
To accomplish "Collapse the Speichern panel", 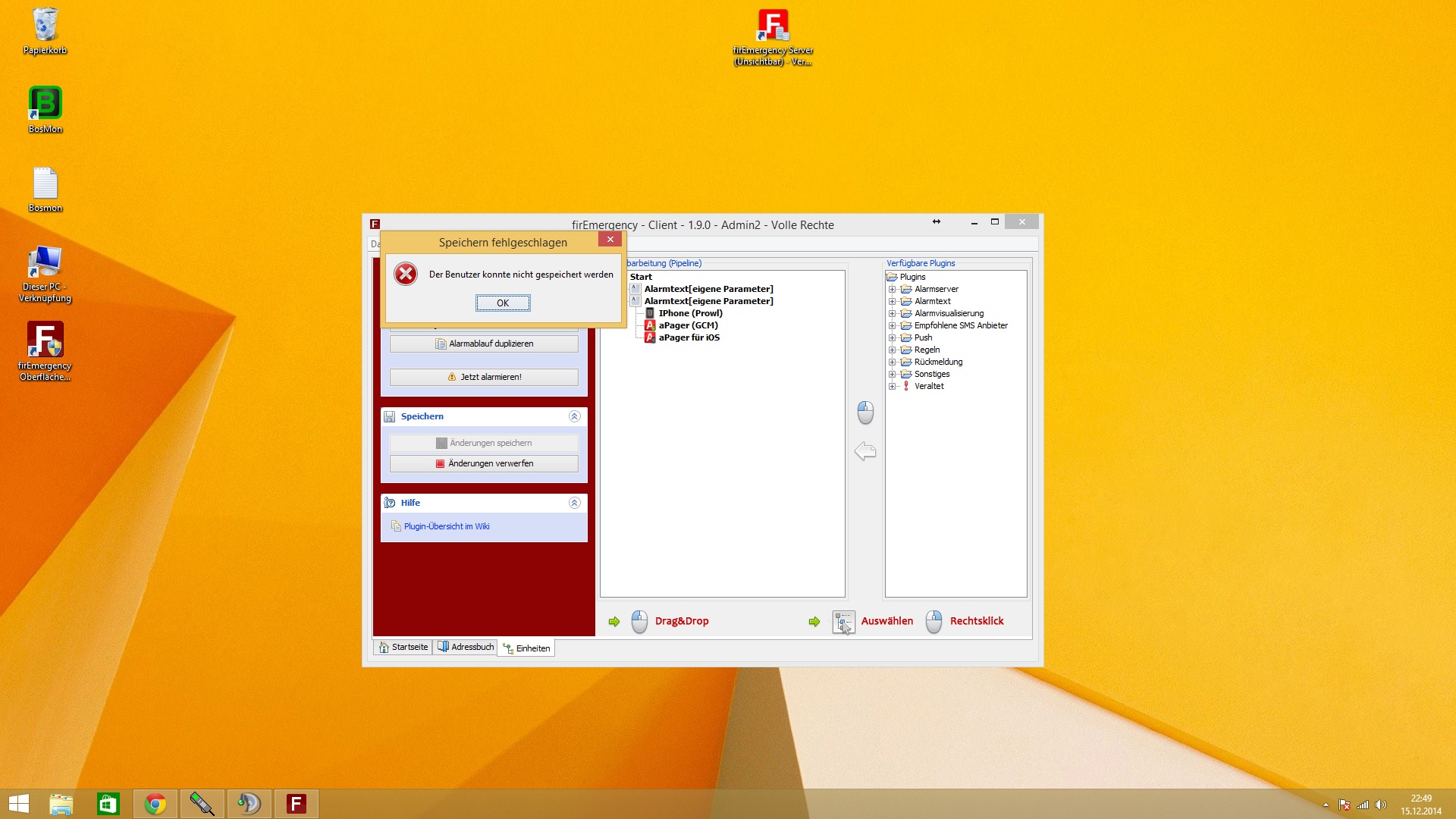I will click(574, 416).
